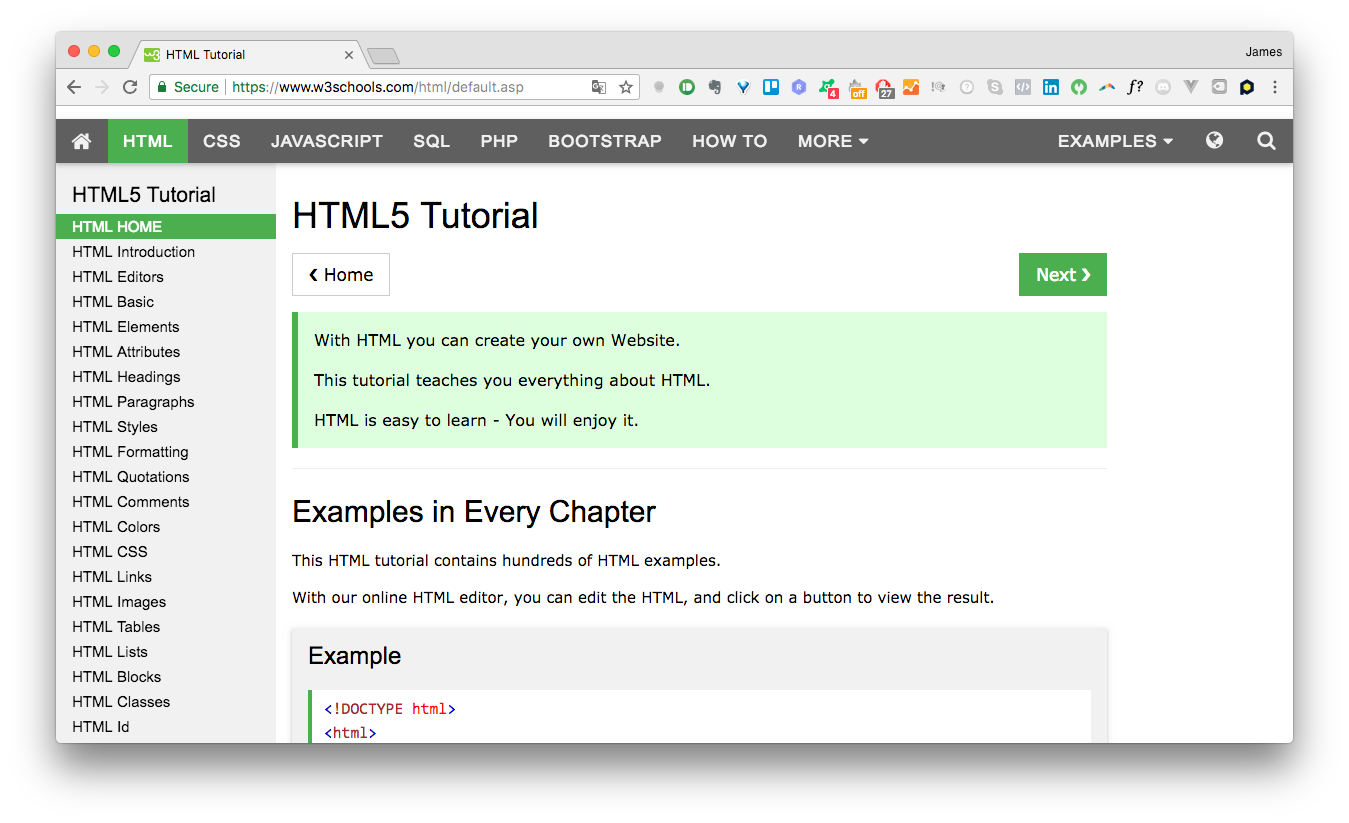The width and height of the screenshot is (1349, 823).
Task: Go to the SQL tutorial tab
Action: tap(432, 141)
